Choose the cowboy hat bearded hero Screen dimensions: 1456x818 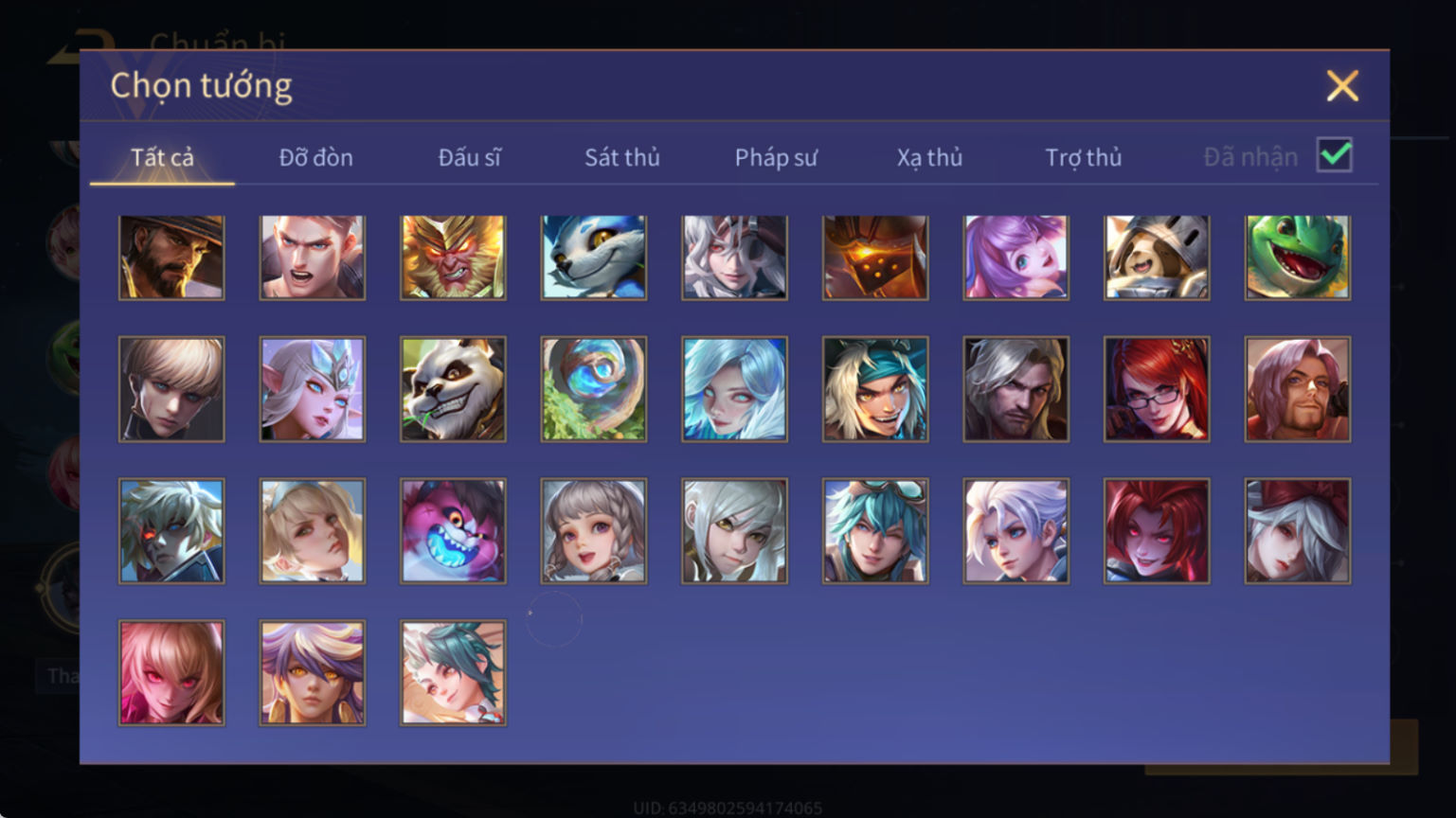click(171, 258)
